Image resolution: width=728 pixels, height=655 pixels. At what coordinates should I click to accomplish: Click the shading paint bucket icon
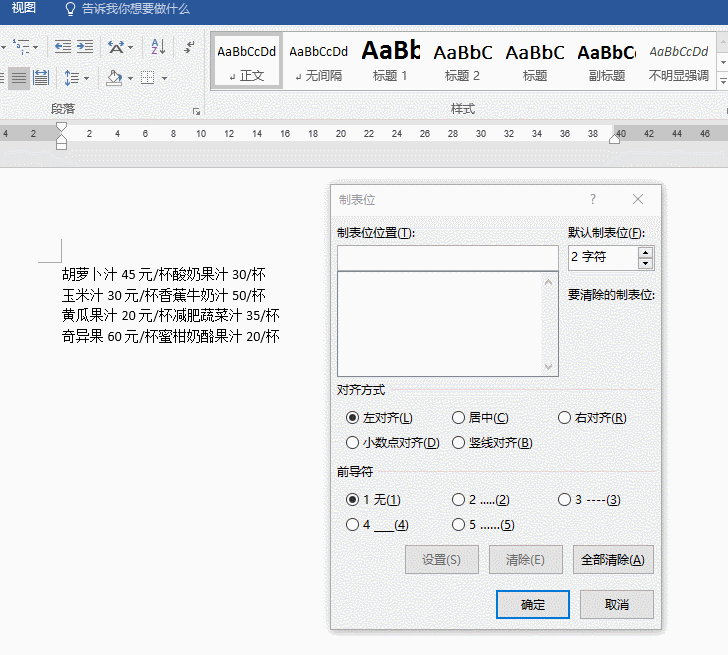coord(113,78)
